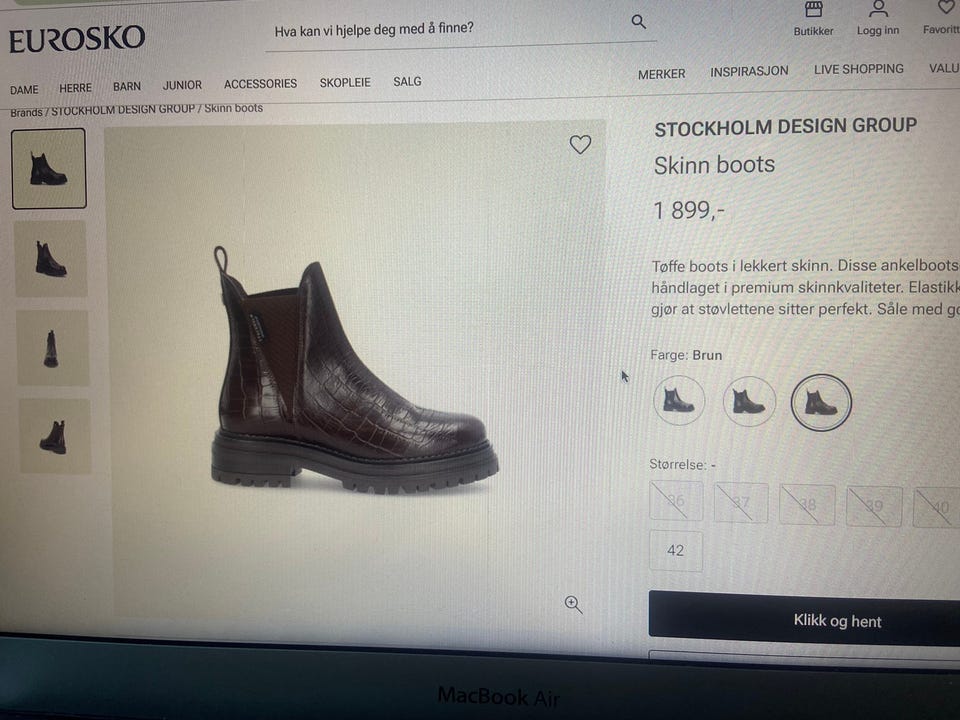Click the EUROSKO logo
960x720 pixels.
click(x=77, y=40)
